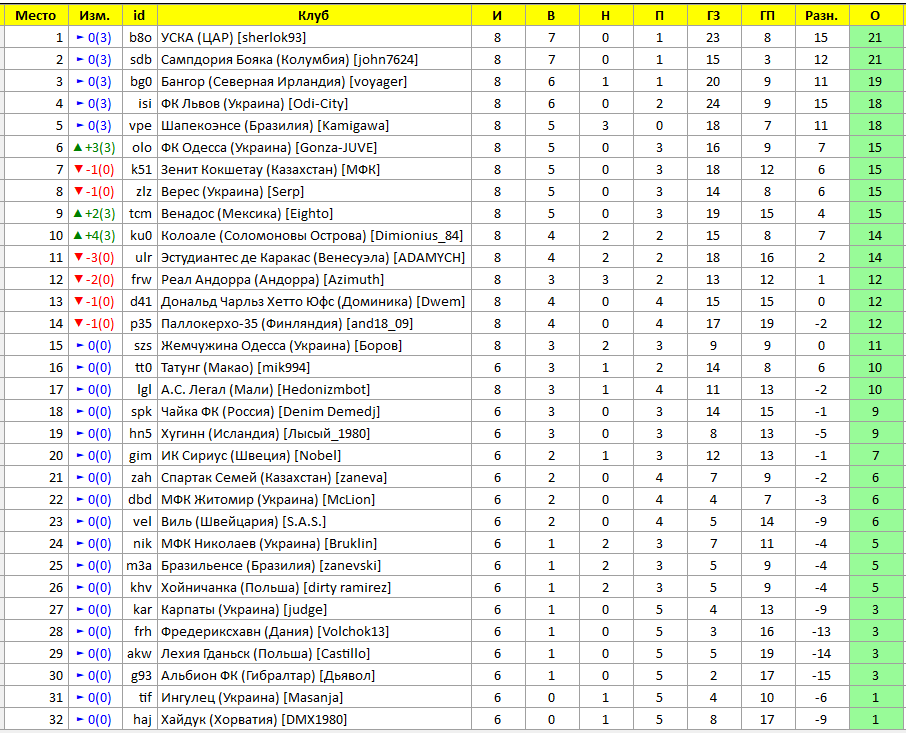
Task: Click the red down arrow for Верес
Action: (x=79, y=191)
